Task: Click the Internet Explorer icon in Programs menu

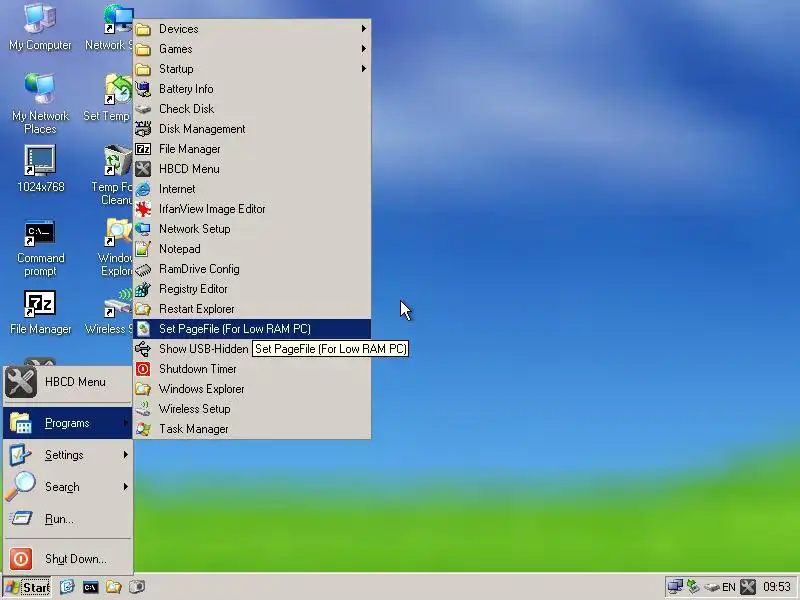Action: click(x=143, y=189)
